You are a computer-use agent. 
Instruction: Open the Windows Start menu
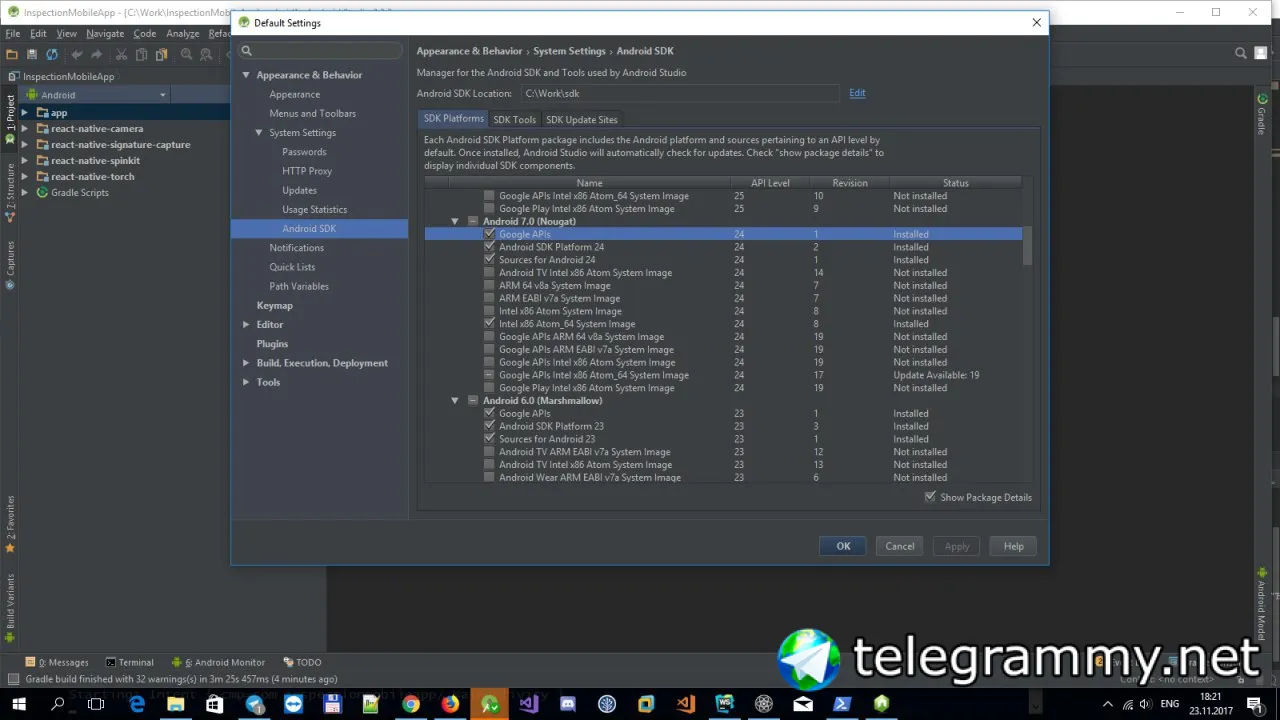click(18, 704)
